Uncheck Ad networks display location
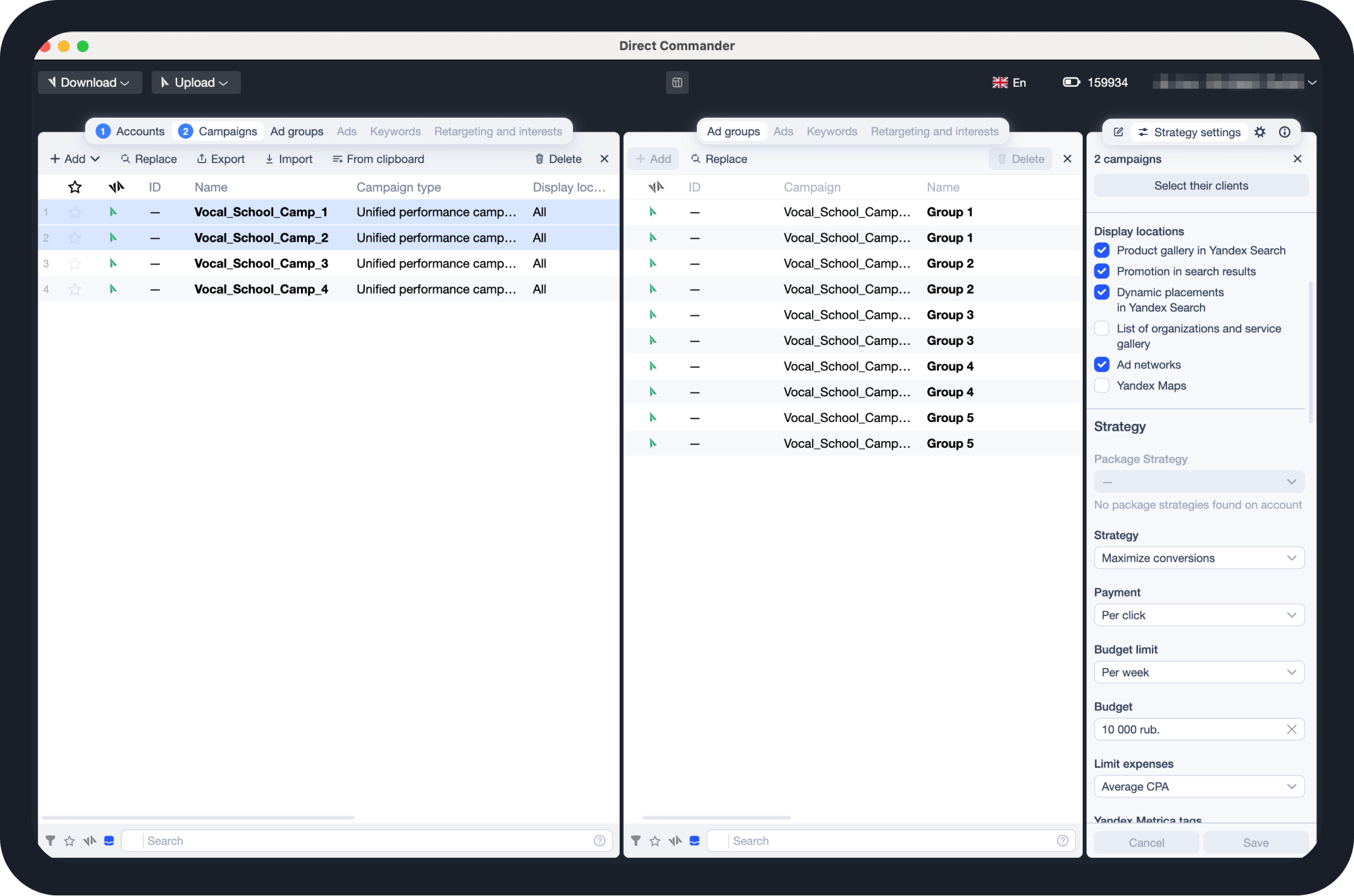1354x896 pixels. pos(1102,365)
